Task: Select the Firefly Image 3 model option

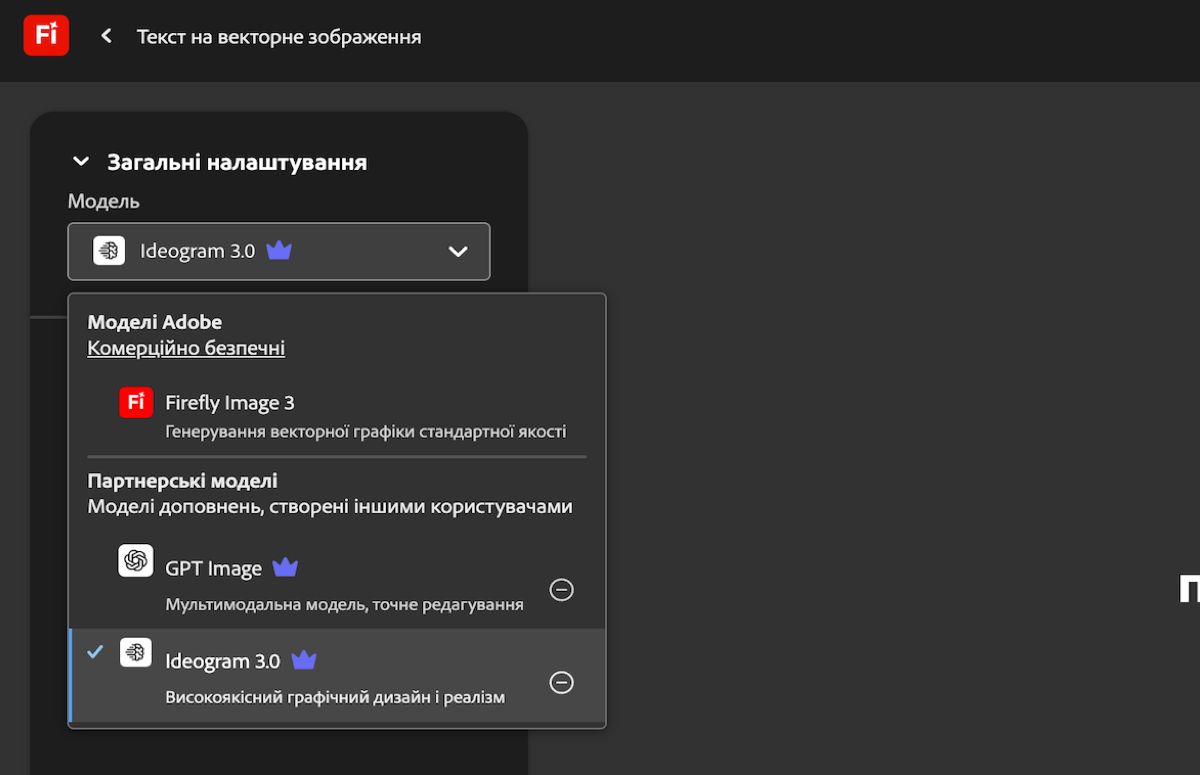Action: 337,416
